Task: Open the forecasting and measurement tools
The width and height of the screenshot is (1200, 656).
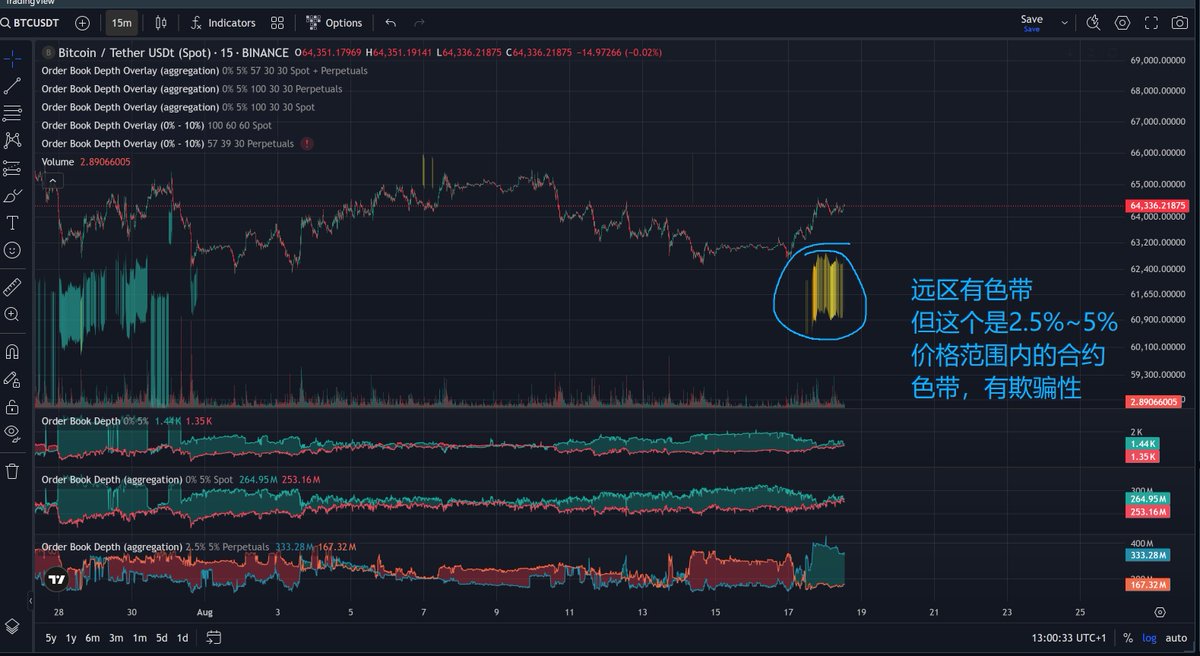Action: 13,168
